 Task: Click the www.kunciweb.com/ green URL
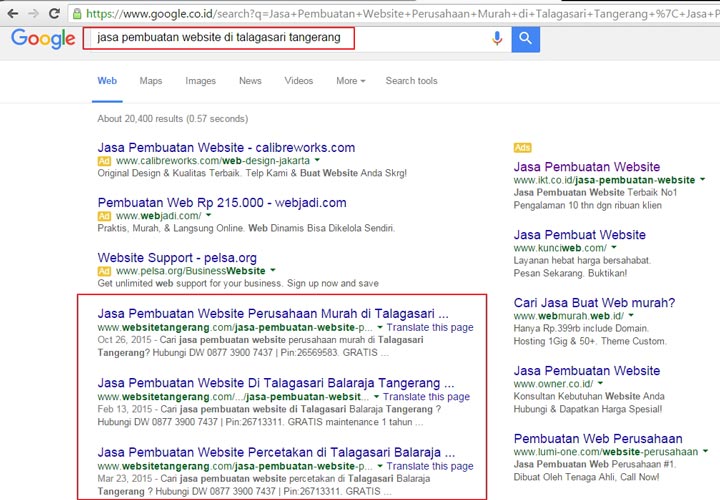point(560,248)
